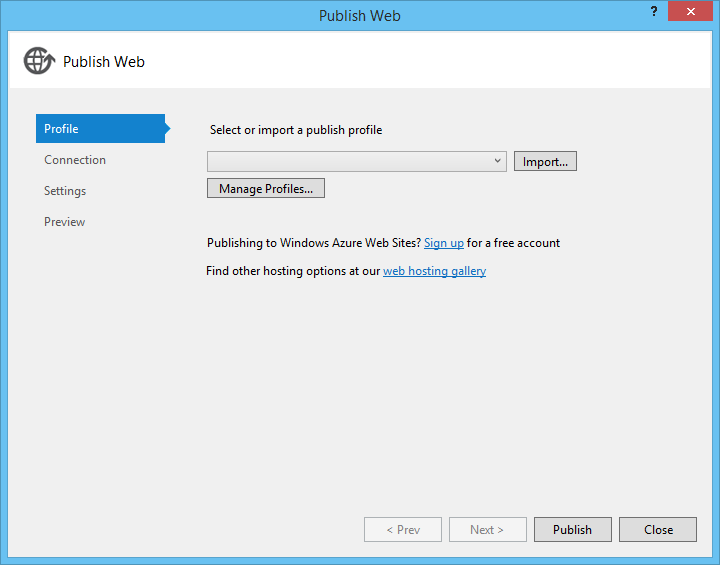Click 'Find other hosting options at our' text
The height and width of the screenshot is (565, 720).
(x=293, y=271)
